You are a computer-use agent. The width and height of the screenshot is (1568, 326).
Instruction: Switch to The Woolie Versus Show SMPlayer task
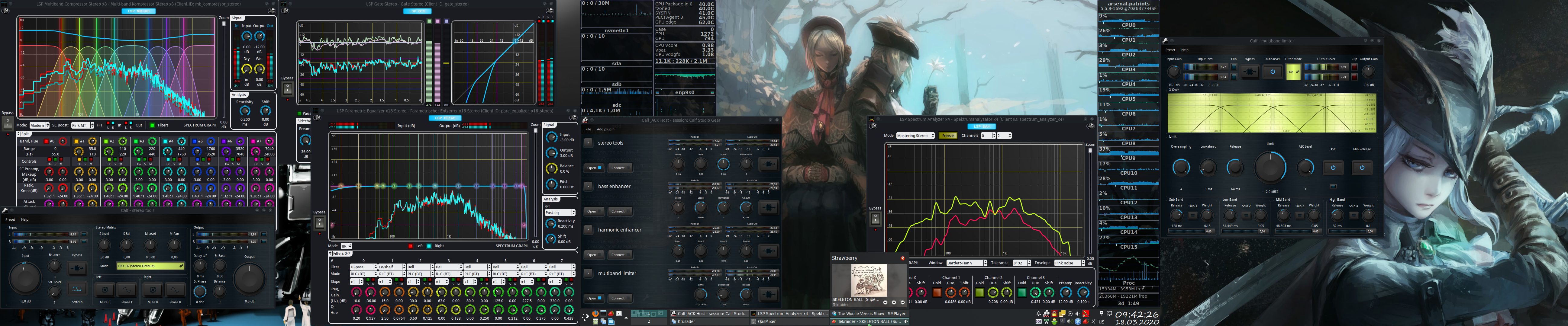click(x=869, y=314)
